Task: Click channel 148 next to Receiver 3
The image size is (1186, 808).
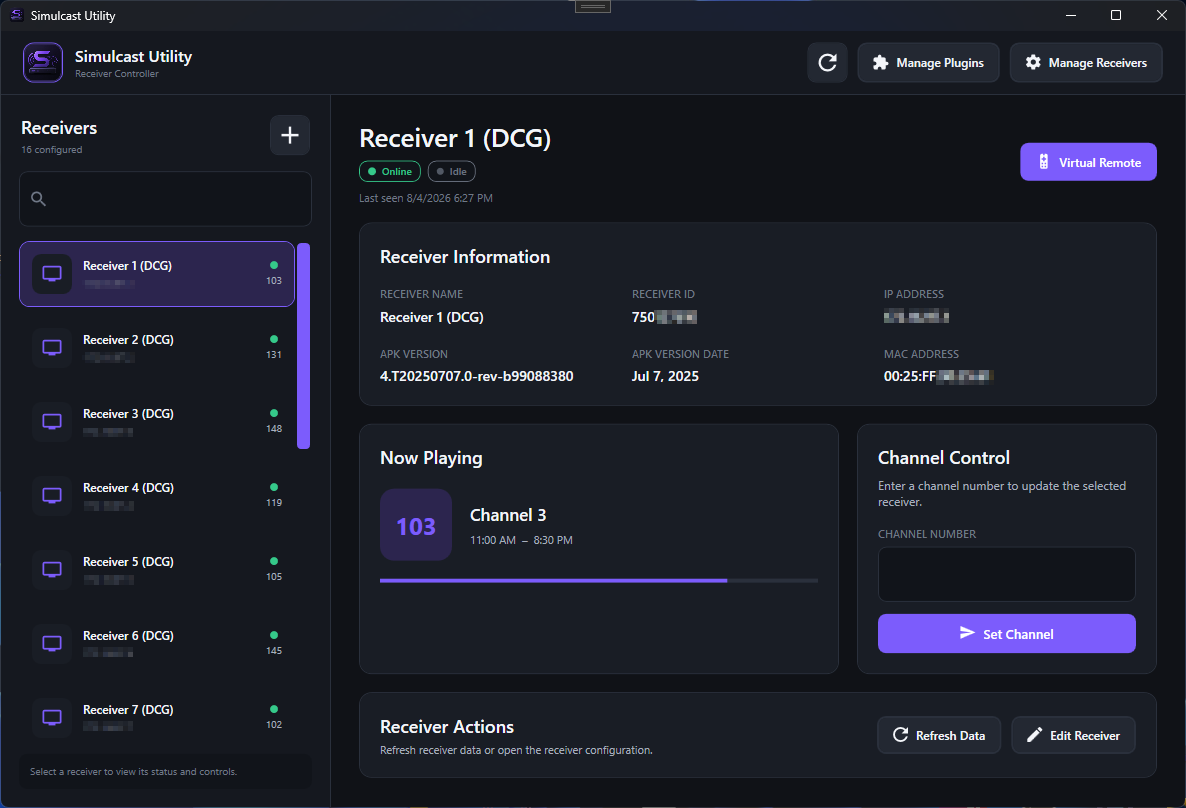Action: click(x=274, y=429)
